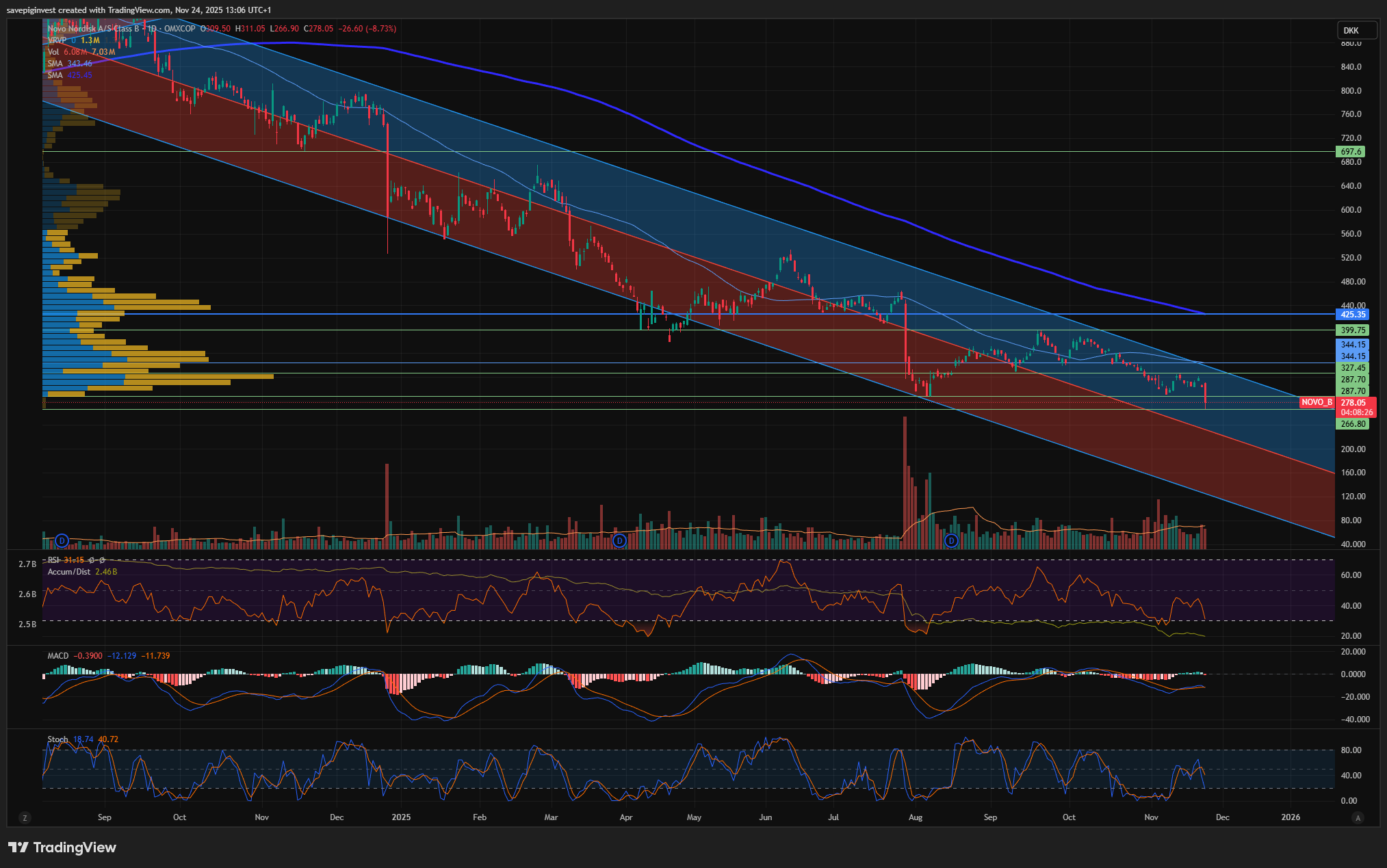This screenshot has width=1387, height=868.
Task: Select the SMA 343.46 indicator legend
Action: (x=55, y=64)
